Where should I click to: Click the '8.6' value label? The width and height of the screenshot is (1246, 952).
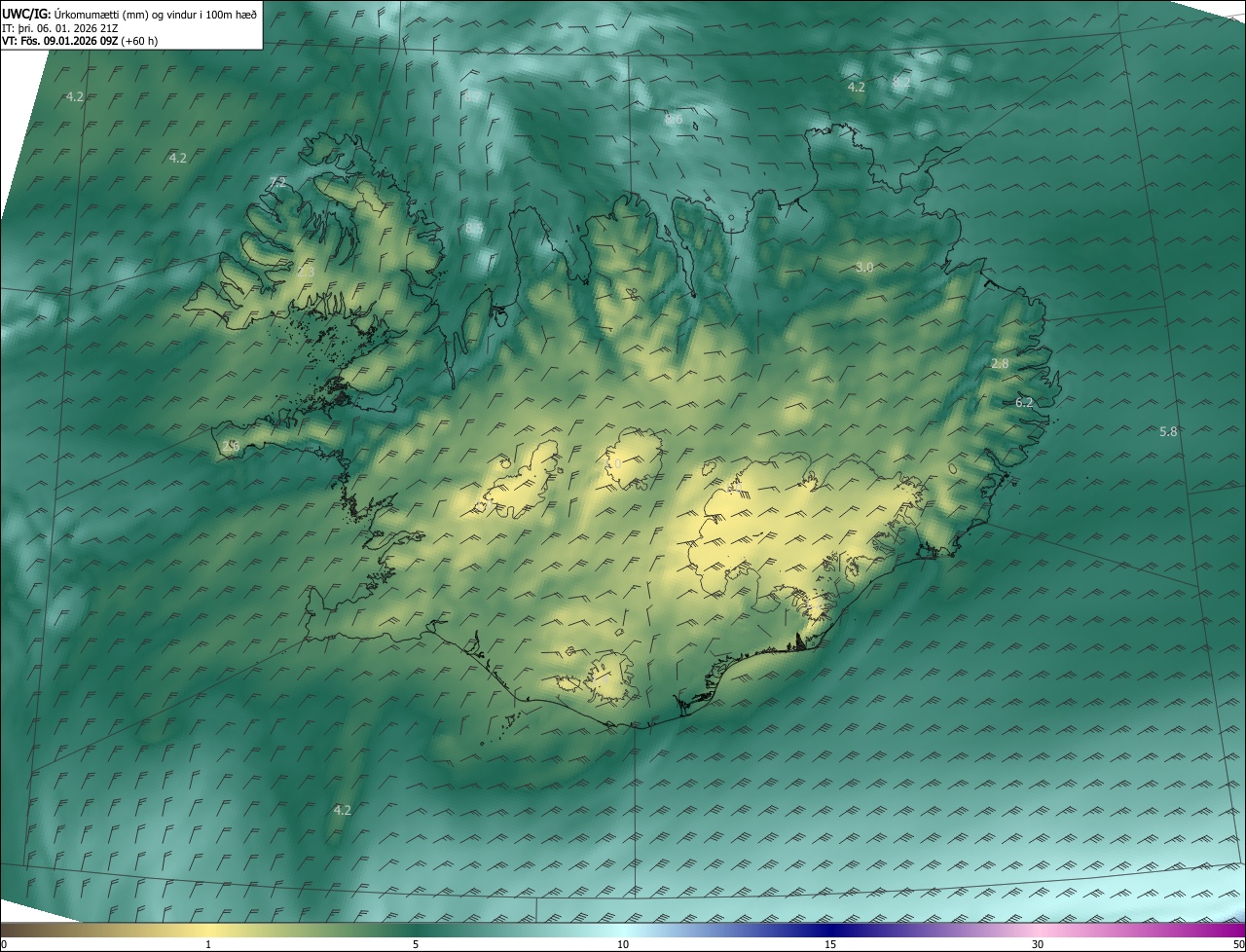tap(674, 119)
